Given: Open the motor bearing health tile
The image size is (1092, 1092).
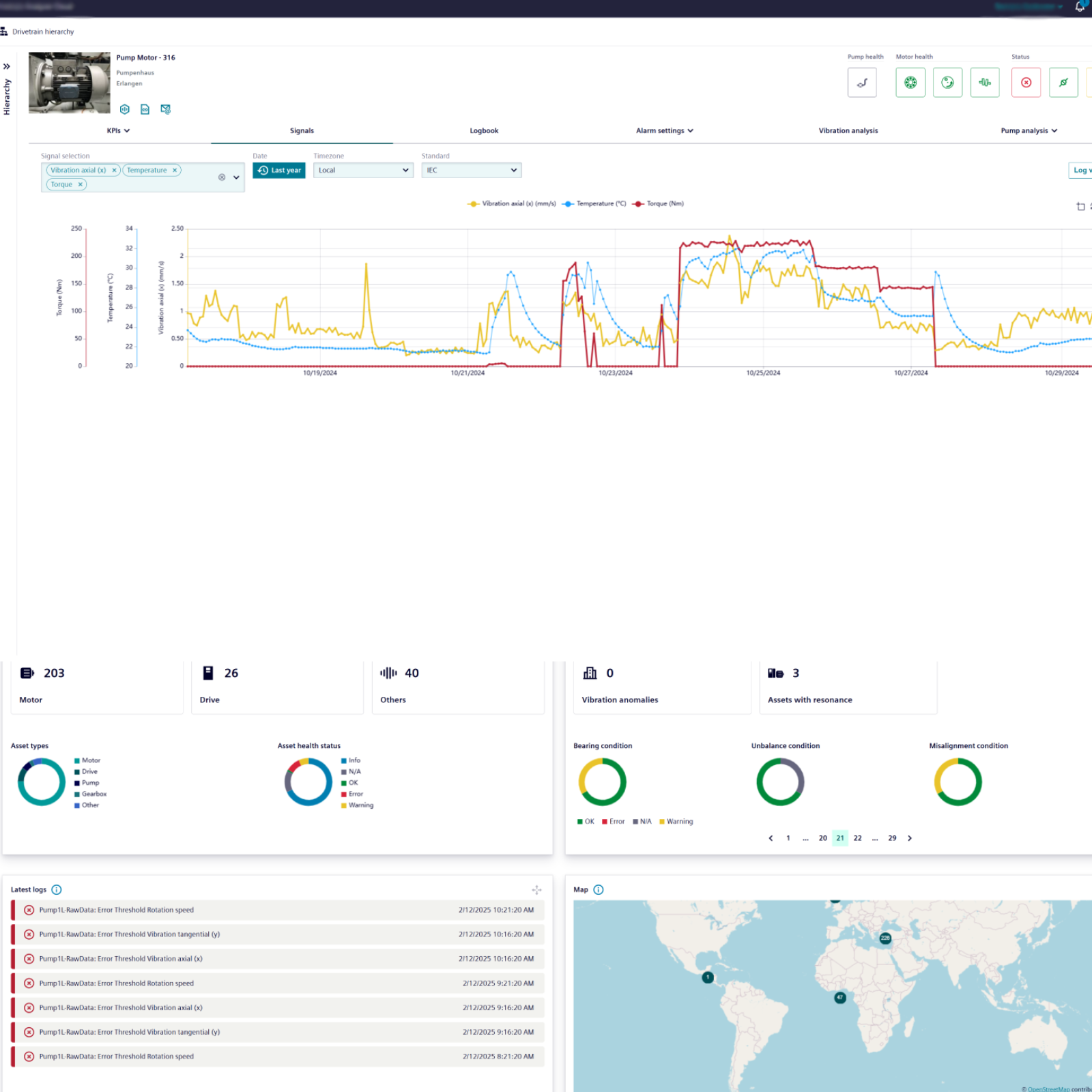Looking at the screenshot, I should 910,83.
